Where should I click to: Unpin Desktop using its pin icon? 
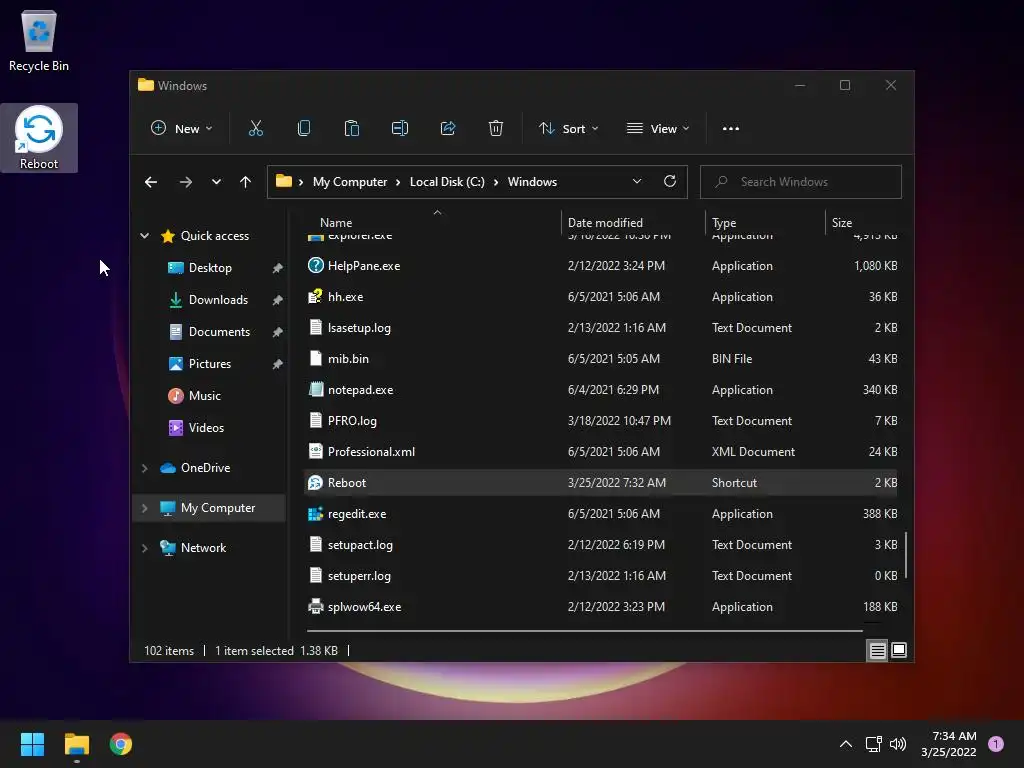click(278, 268)
